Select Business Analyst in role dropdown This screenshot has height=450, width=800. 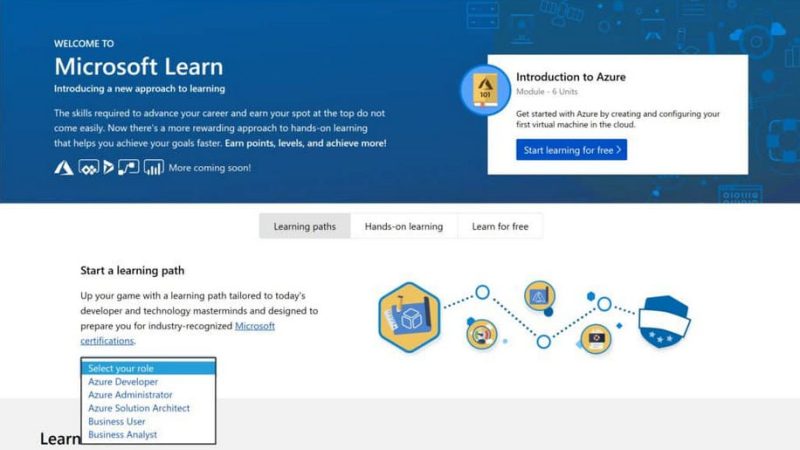[x=122, y=435]
